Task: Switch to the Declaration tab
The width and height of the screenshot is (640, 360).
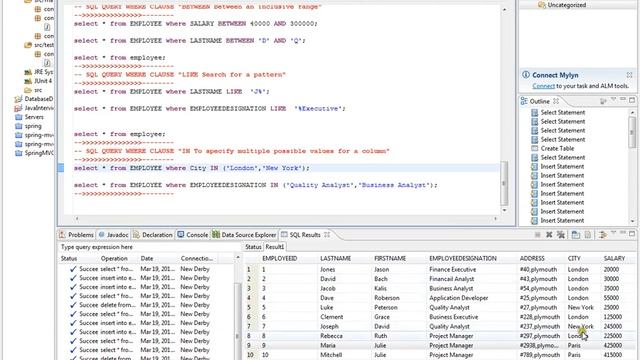Action: coord(153,235)
